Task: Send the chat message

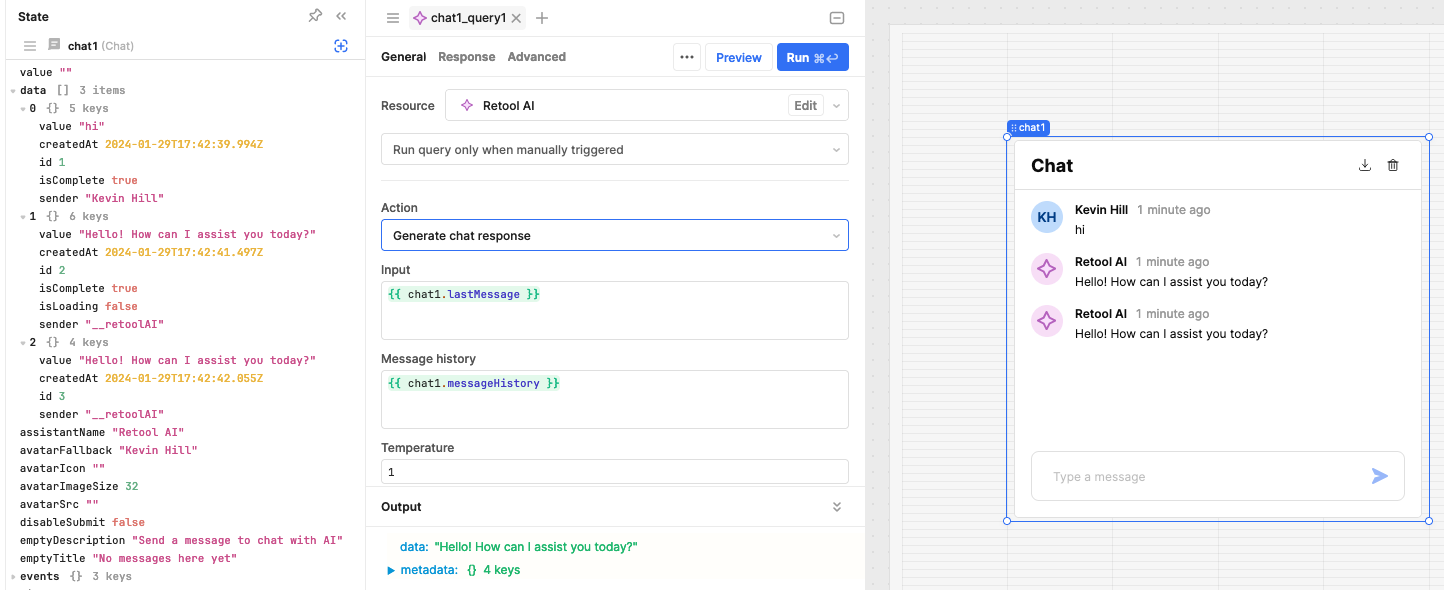Action: [1380, 476]
